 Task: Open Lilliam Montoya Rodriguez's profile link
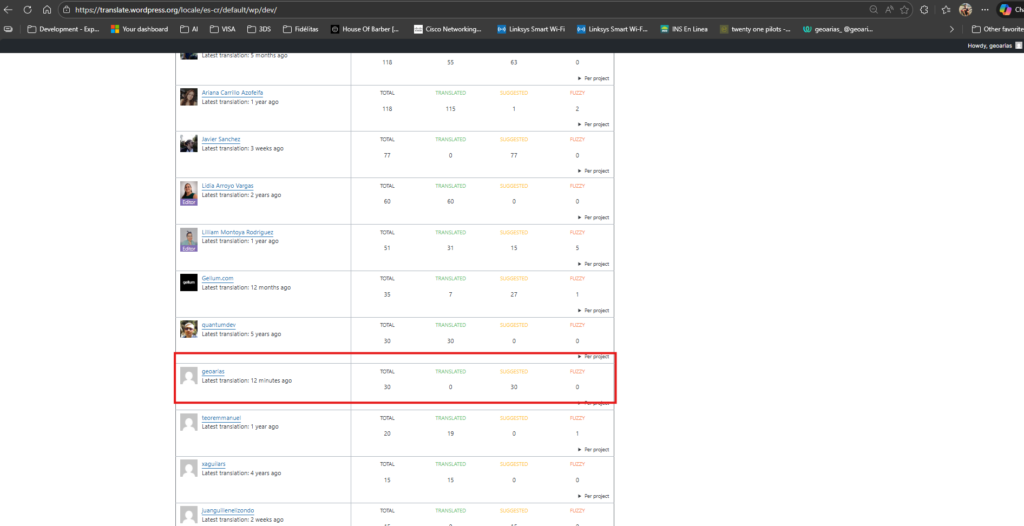pos(237,232)
